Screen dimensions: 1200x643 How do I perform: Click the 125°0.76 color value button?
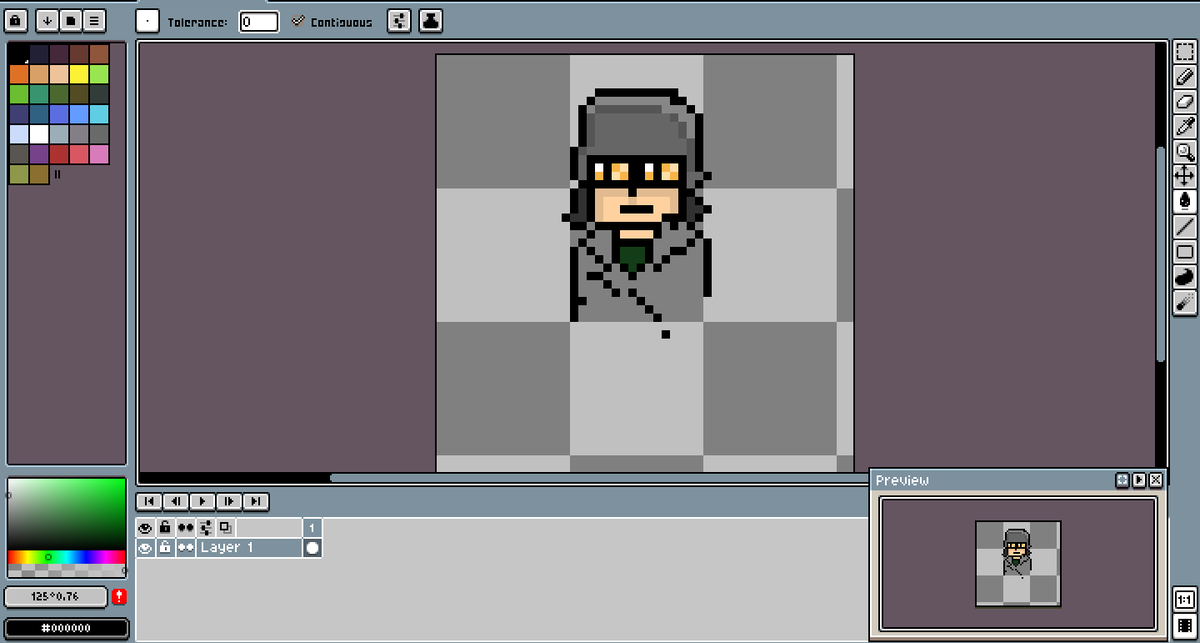pyautogui.click(x=56, y=597)
